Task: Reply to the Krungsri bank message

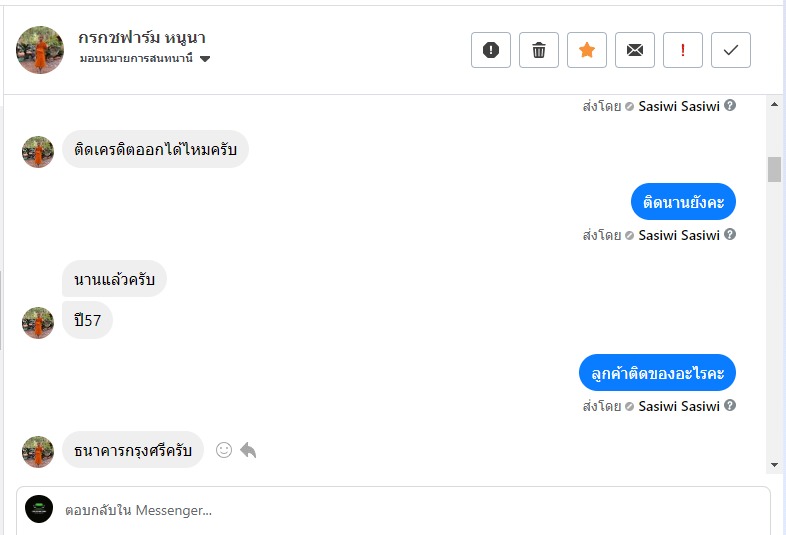Action: tap(248, 450)
